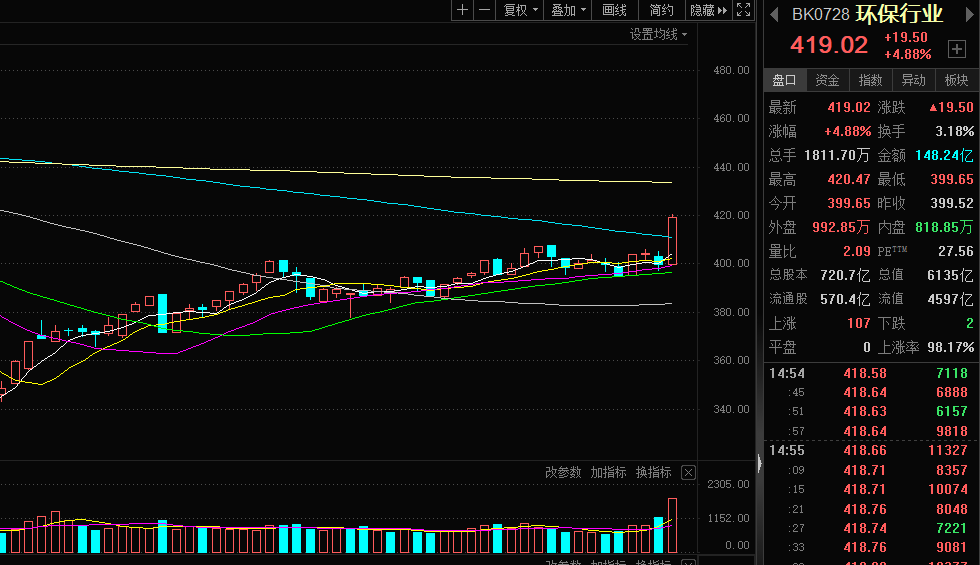Viewport: 980px width, 565px height.
Task: Switch to the 资金 tab
Action: pos(827,80)
